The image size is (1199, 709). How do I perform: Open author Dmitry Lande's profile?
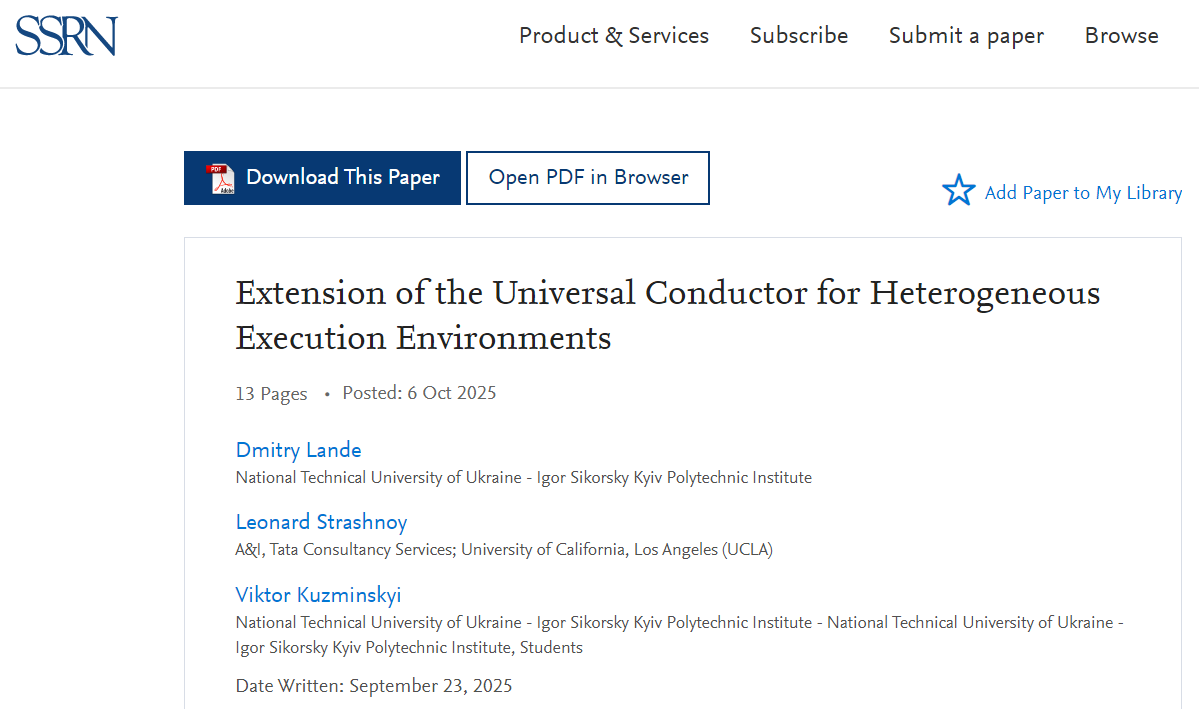298,450
